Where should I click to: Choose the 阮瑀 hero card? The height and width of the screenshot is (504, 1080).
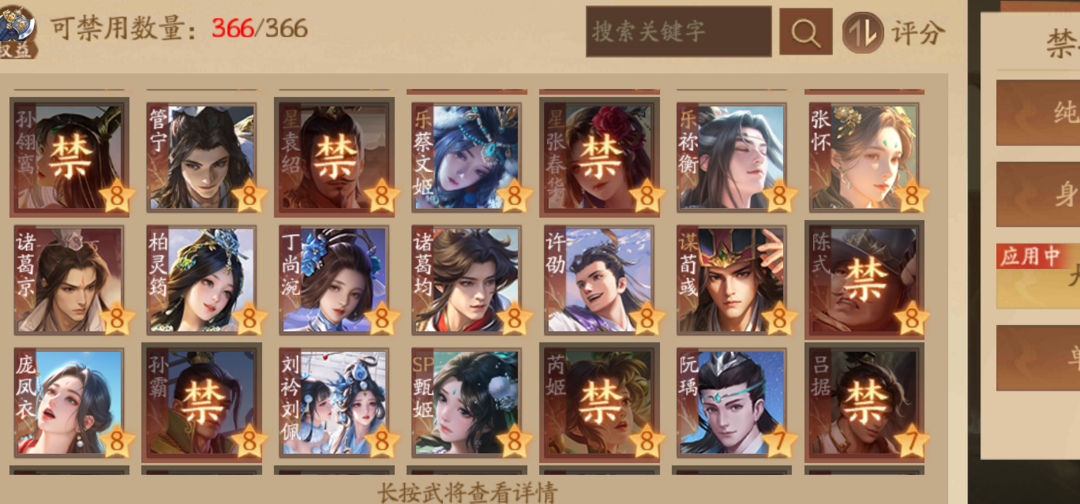(x=731, y=403)
